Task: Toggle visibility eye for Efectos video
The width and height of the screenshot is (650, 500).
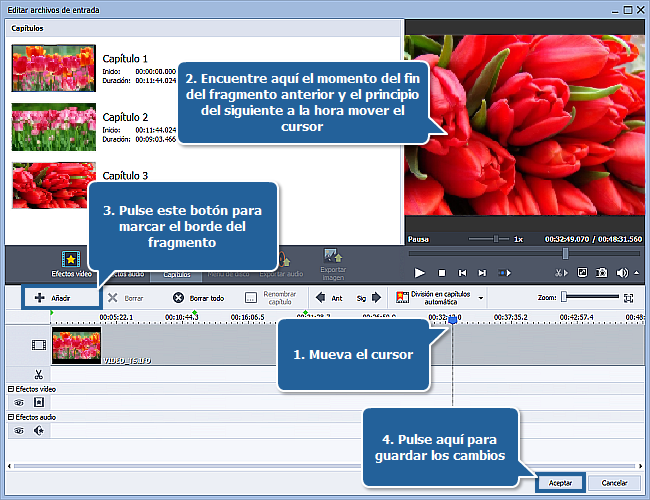Action: [18, 402]
